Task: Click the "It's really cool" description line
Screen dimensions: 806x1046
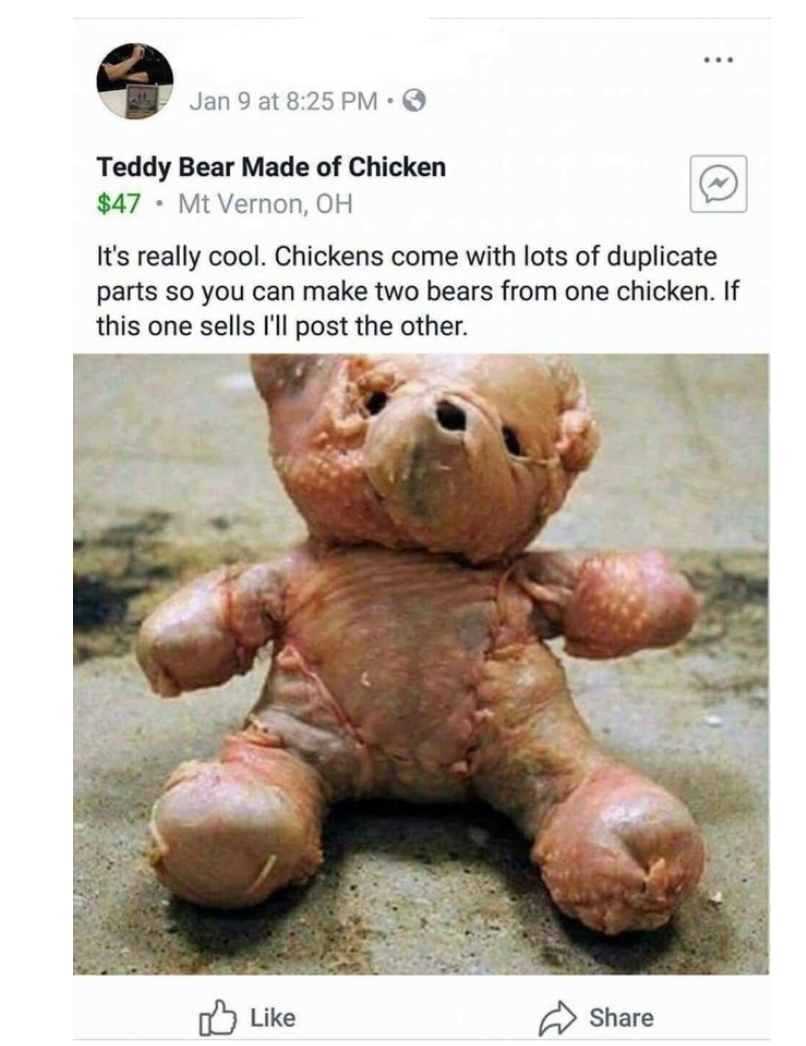Action: [x=407, y=256]
